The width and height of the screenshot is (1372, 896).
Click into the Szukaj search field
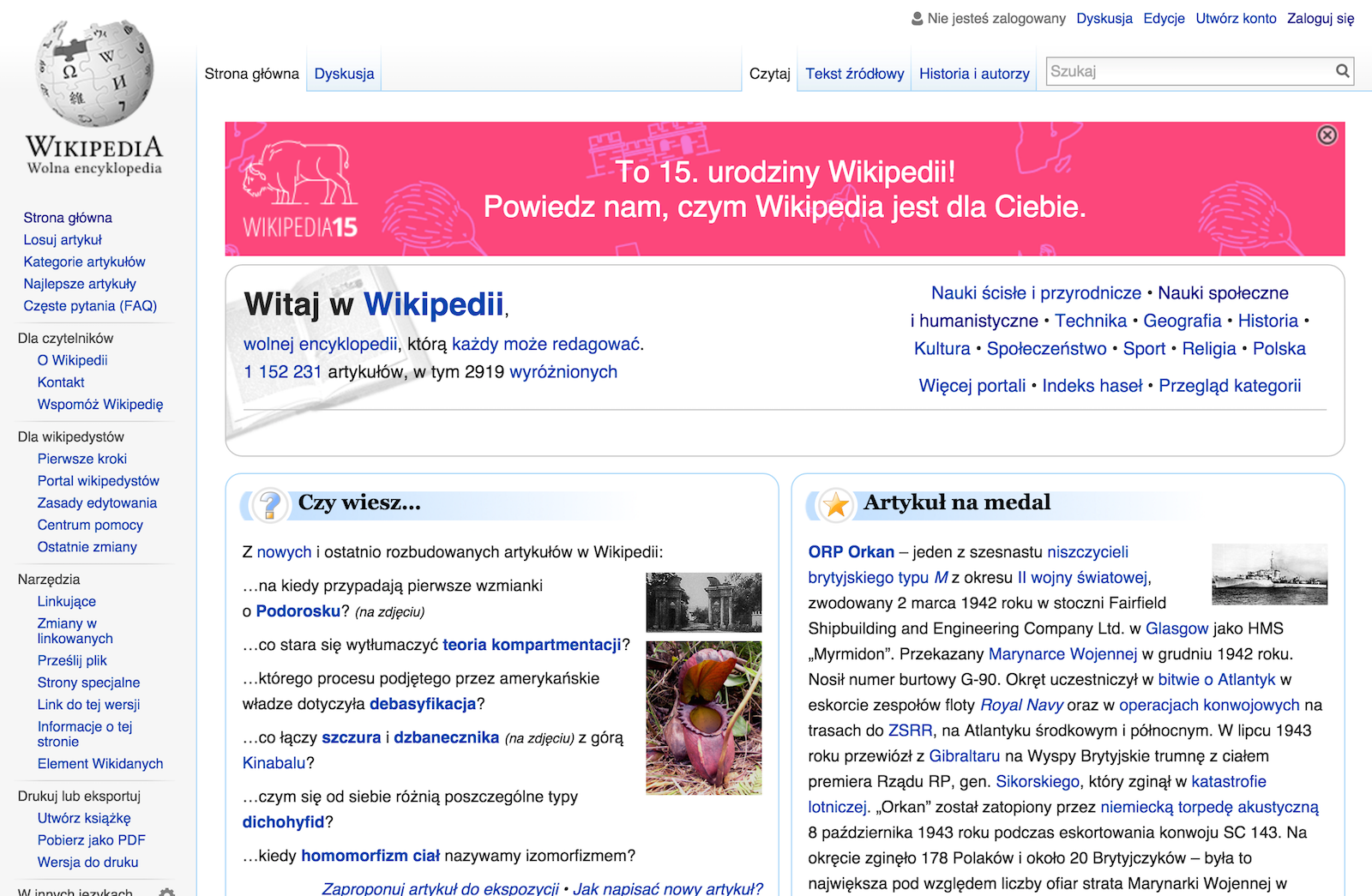pyautogui.click(x=1188, y=71)
